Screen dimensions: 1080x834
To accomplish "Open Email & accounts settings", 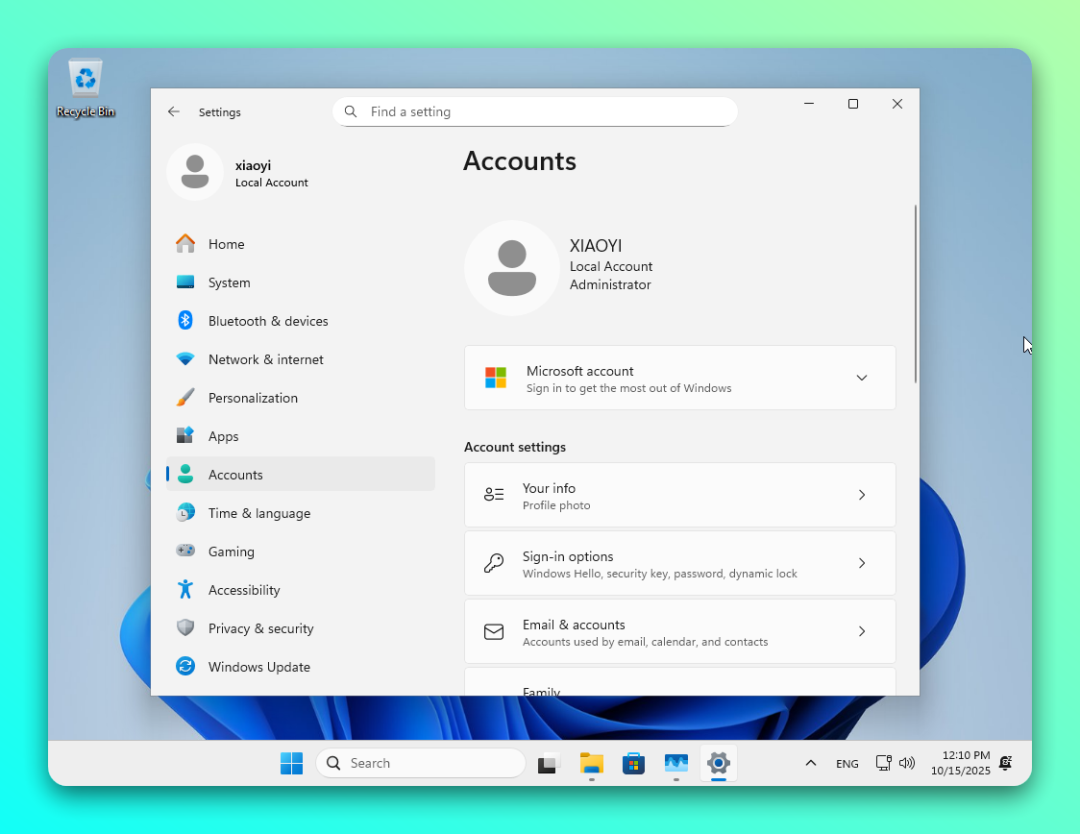I will coord(679,632).
